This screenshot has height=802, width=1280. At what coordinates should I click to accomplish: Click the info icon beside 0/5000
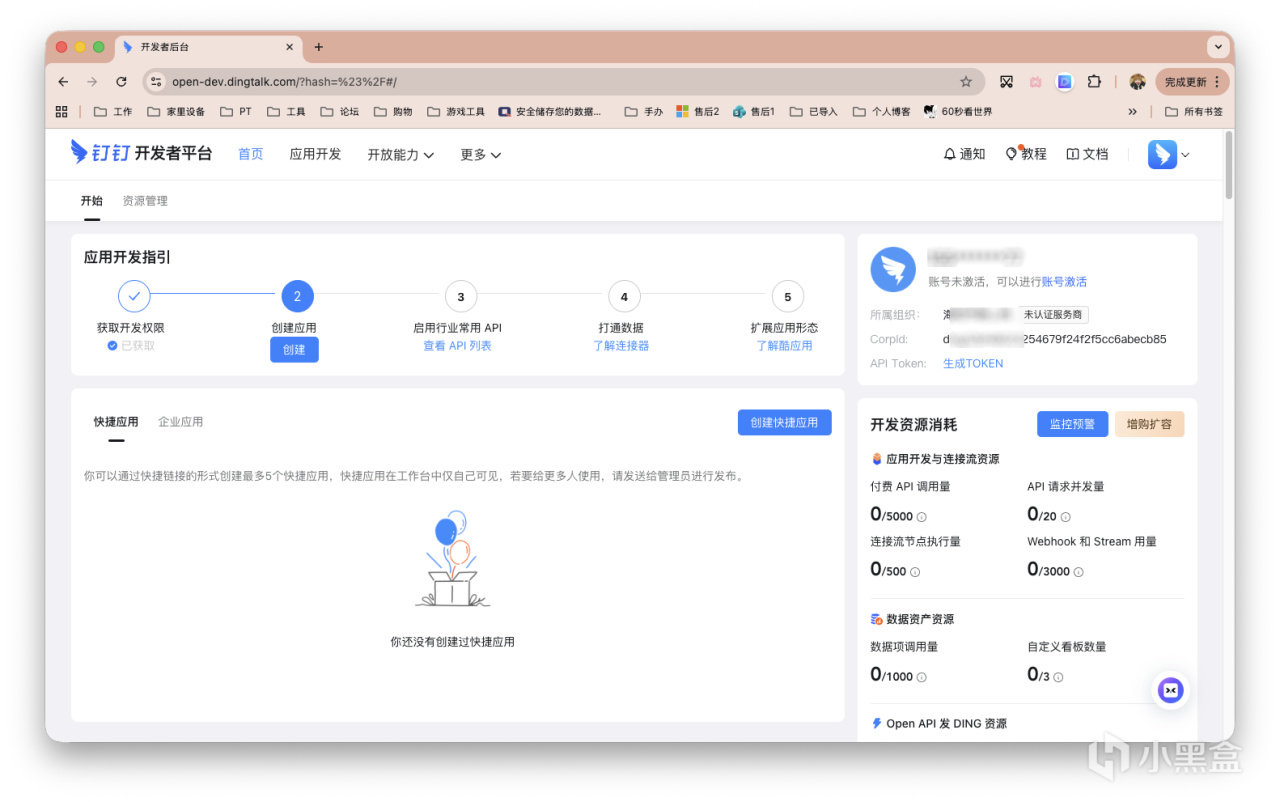coord(921,517)
